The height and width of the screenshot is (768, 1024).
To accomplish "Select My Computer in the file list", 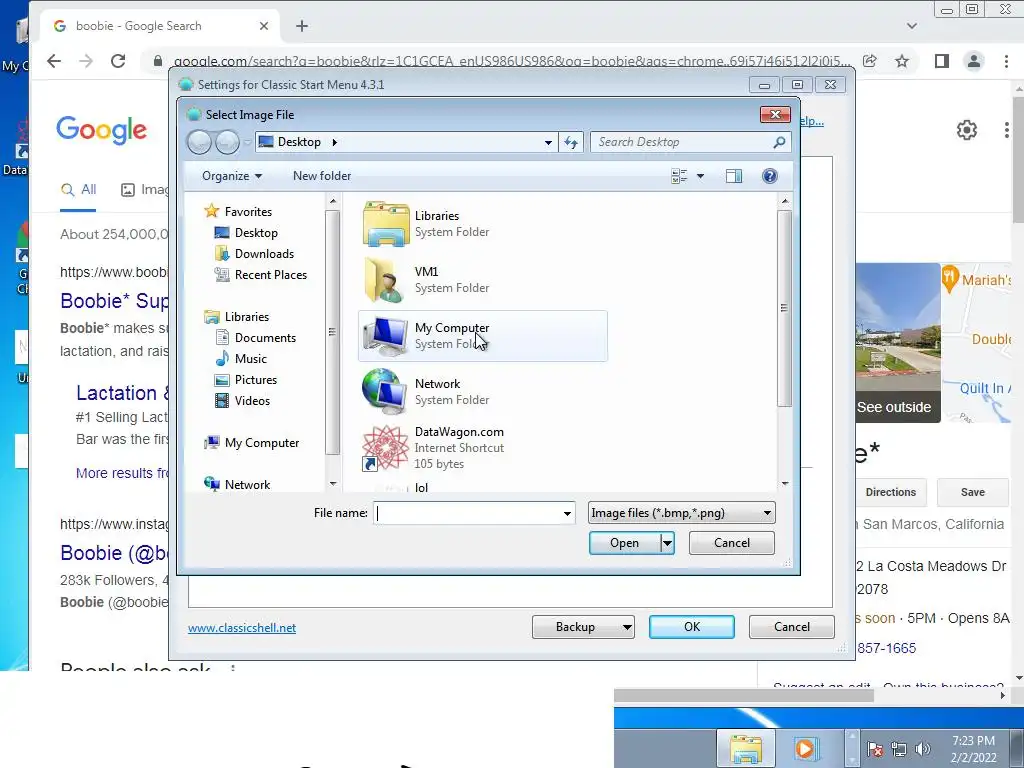I will click(x=483, y=336).
